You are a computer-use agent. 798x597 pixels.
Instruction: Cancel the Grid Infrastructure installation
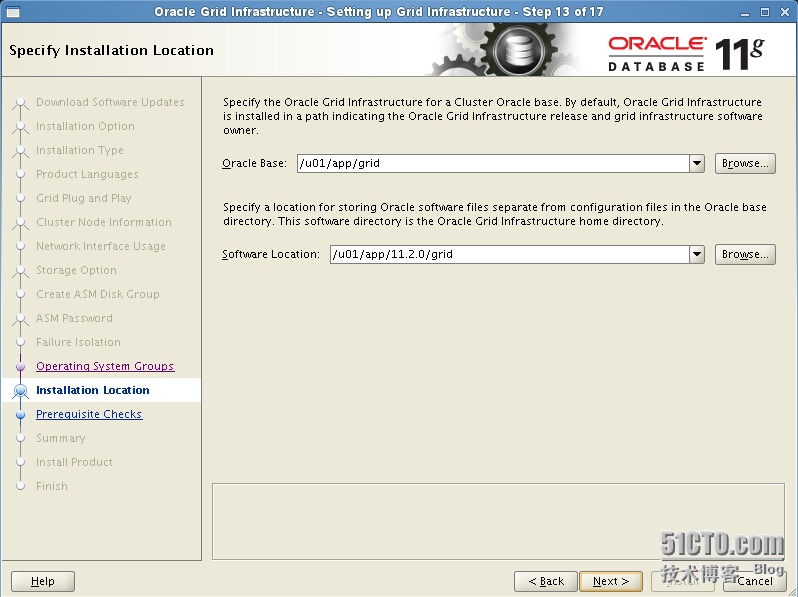(x=755, y=581)
